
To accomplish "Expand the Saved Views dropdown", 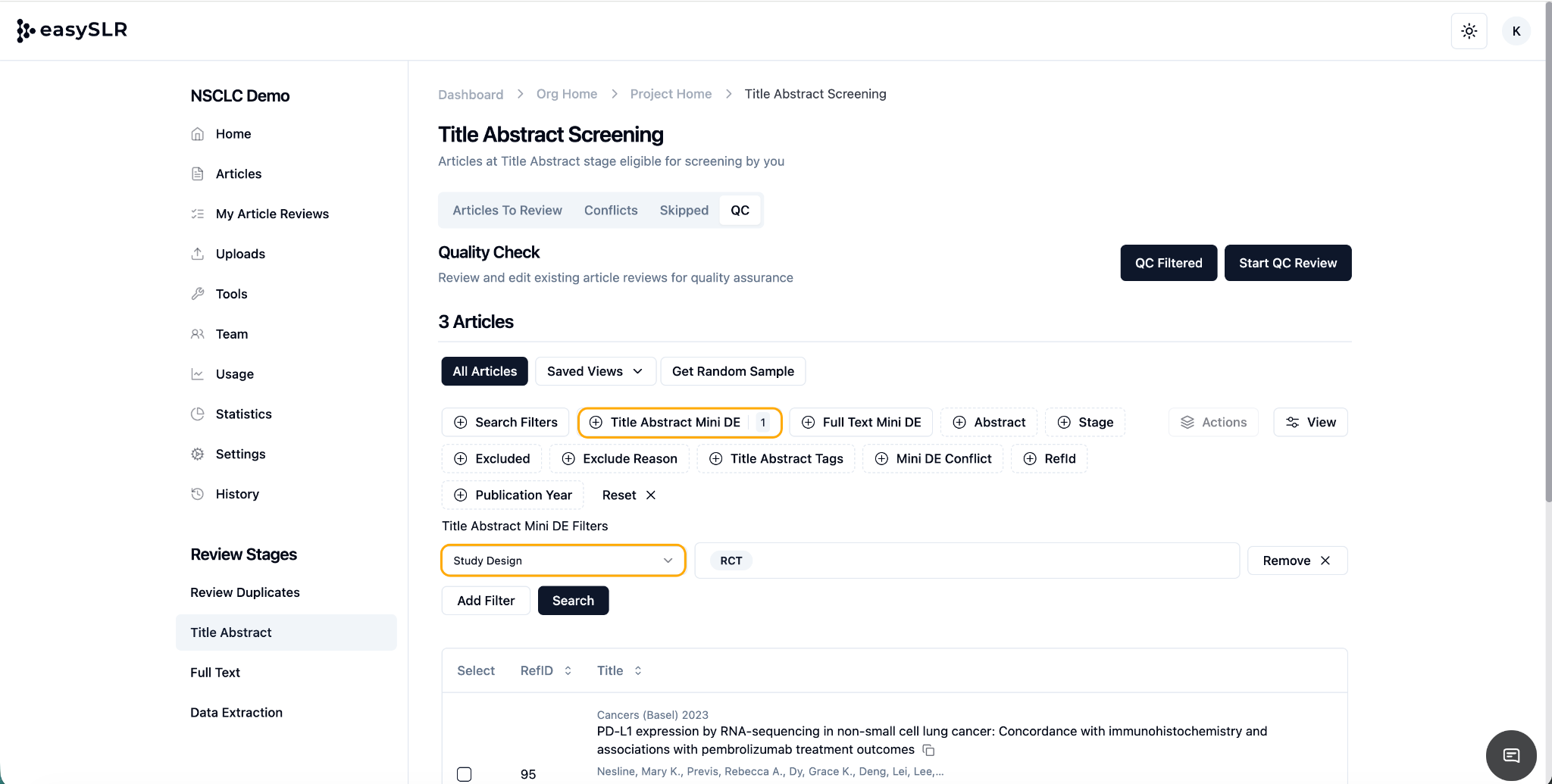I will pyautogui.click(x=595, y=371).
